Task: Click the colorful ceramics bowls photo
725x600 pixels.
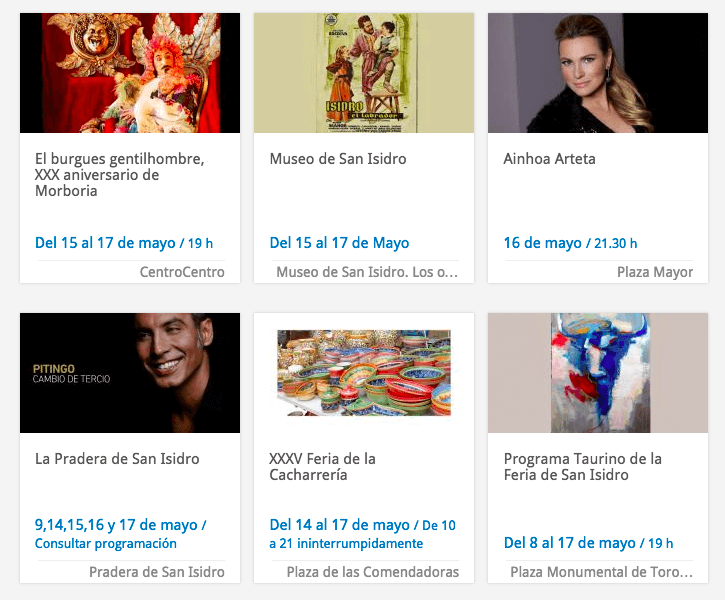Action: click(x=364, y=373)
